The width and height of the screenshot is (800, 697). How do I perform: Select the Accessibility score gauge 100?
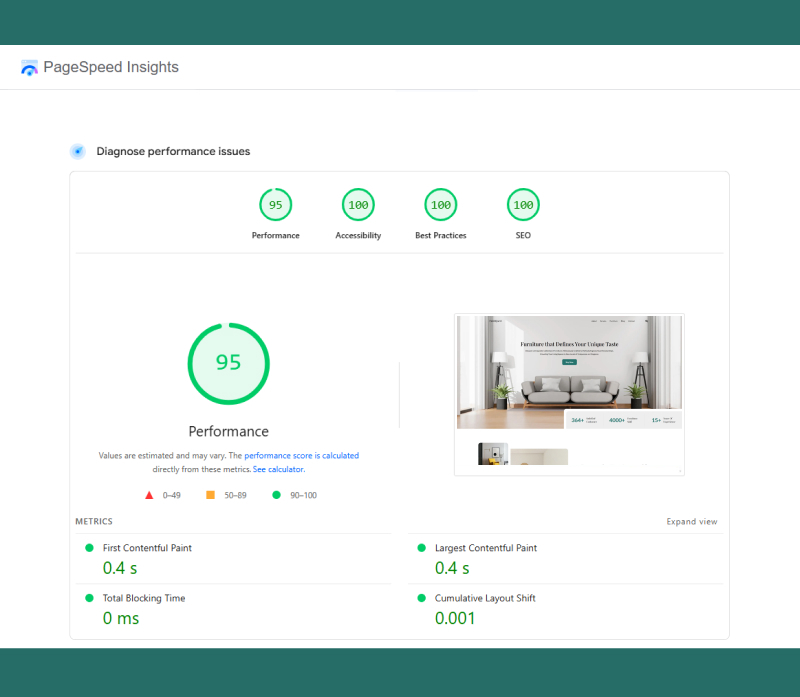pyautogui.click(x=358, y=205)
